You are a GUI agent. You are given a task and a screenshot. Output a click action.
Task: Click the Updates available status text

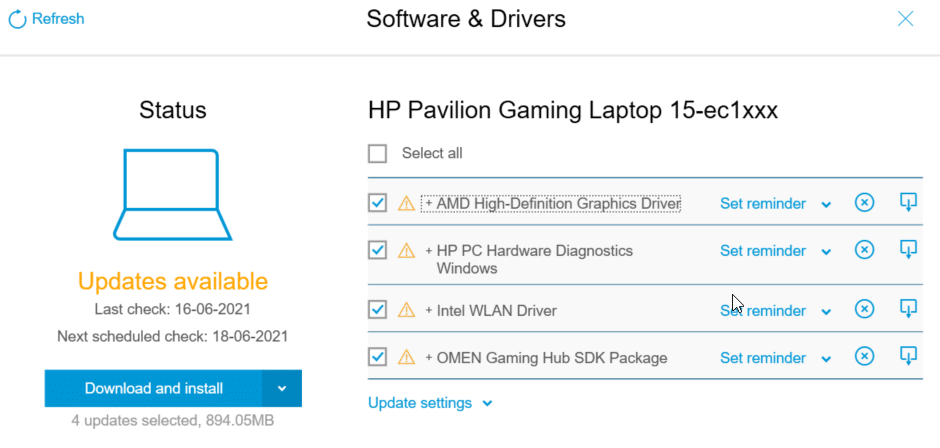point(173,281)
